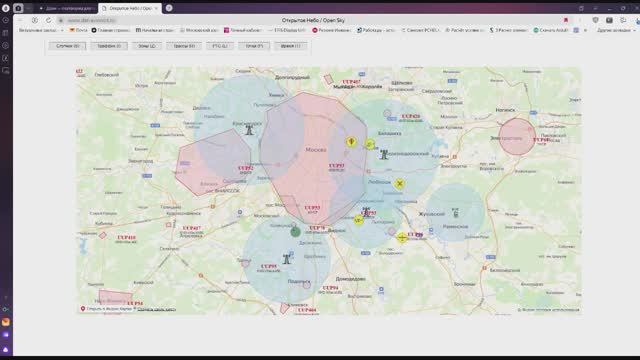This screenshot has width=640, height=360.
Task: Click the red bookmark icon in address bar
Action: (x=566, y=20)
